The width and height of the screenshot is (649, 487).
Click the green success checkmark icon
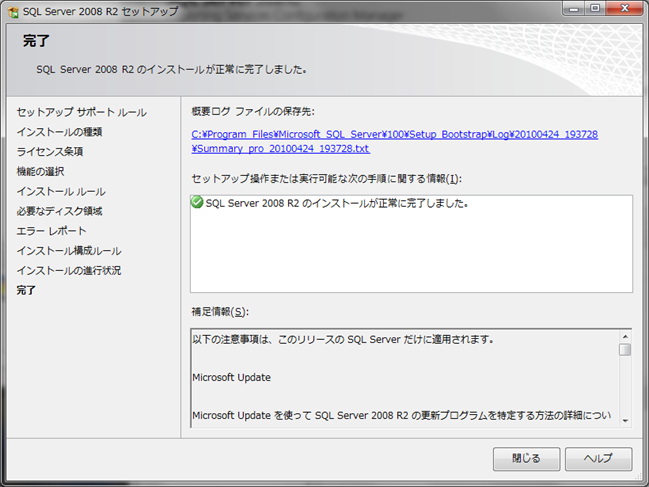tap(197, 202)
